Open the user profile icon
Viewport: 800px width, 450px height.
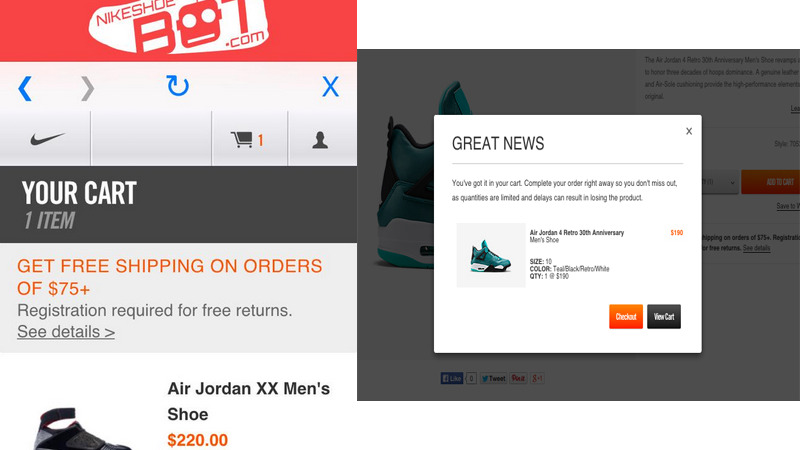point(320,139)
